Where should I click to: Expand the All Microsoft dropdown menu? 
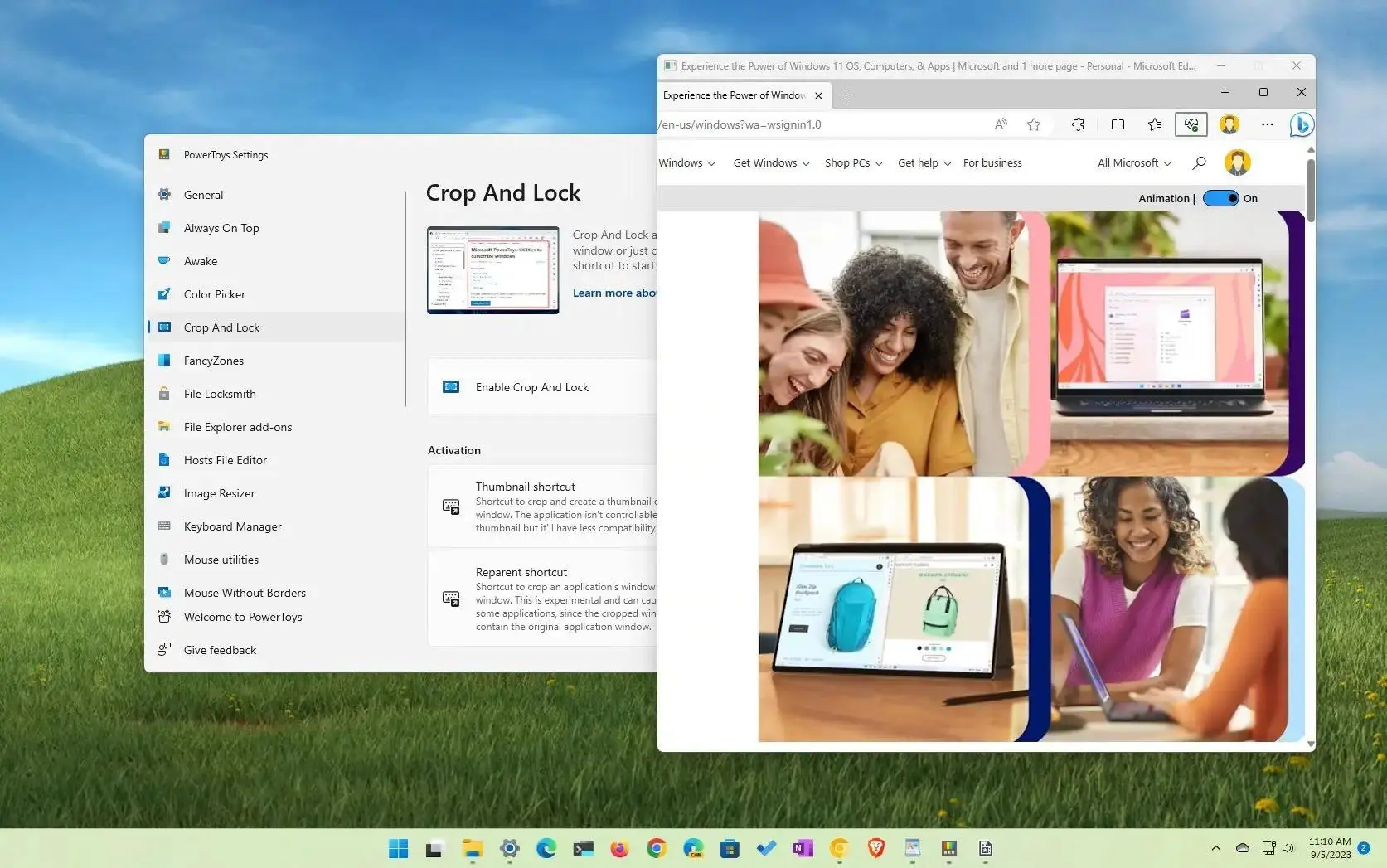pyautogui.click(x=1134, y=163)
